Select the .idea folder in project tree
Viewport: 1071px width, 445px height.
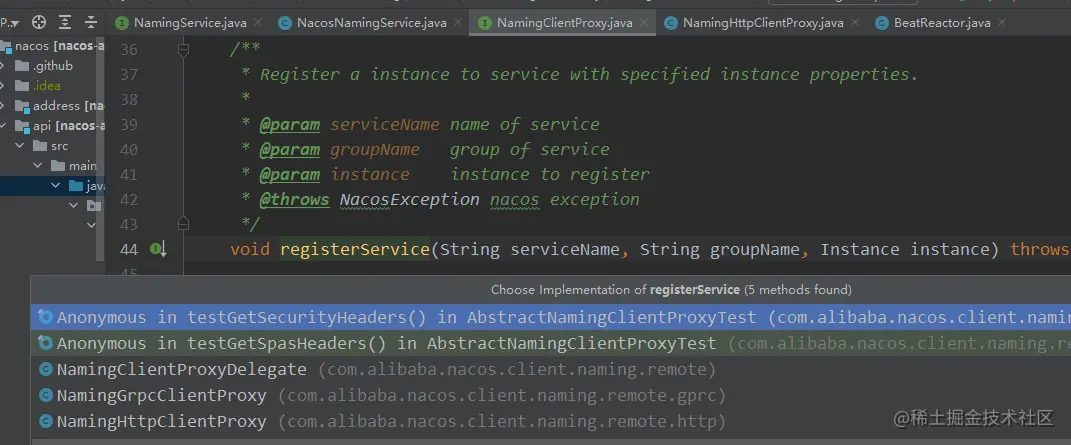[x=46, y=86]
